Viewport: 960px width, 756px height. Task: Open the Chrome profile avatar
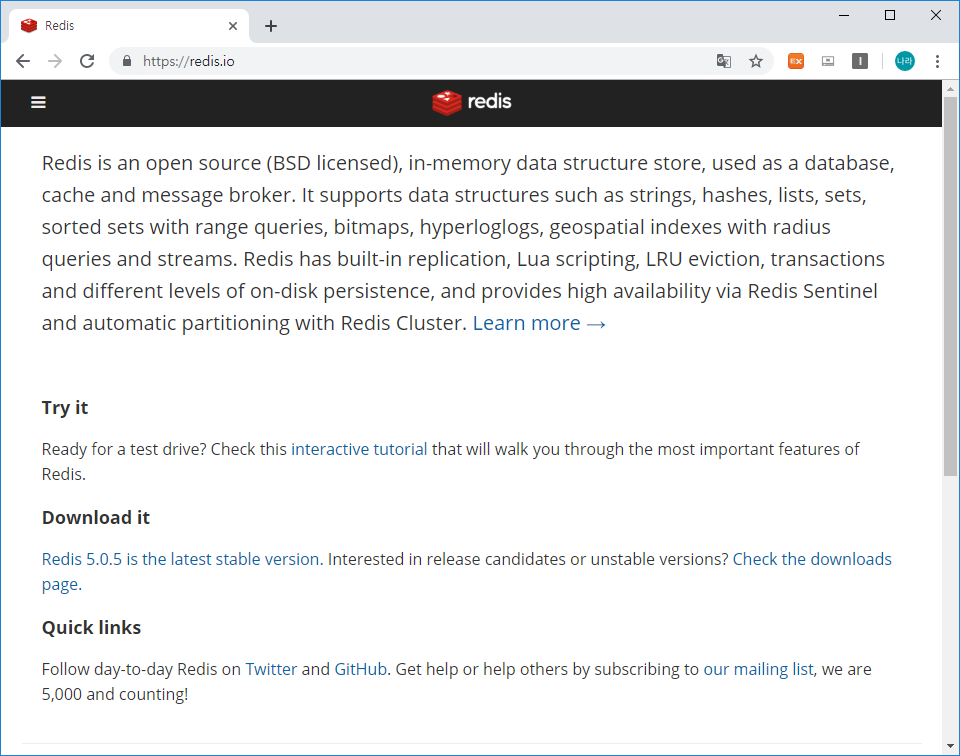pos(904,61)
